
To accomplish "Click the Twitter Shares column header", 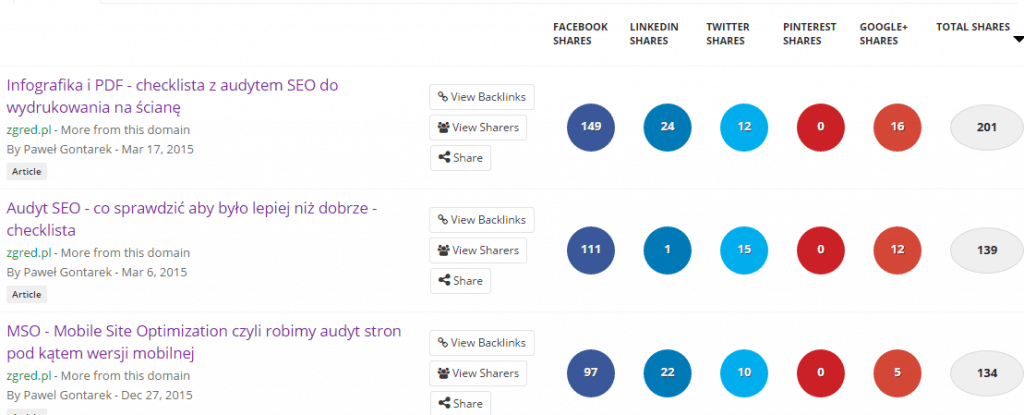I will (x=727, y=34).
